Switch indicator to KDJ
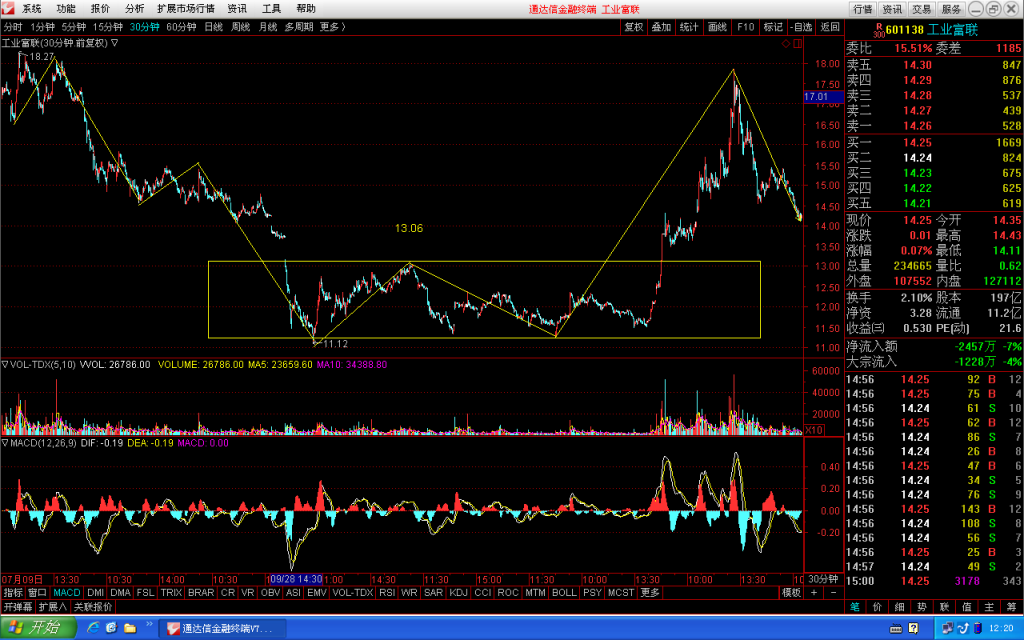1024x640 pixels. pyautogui.click(x=458, y=592)
